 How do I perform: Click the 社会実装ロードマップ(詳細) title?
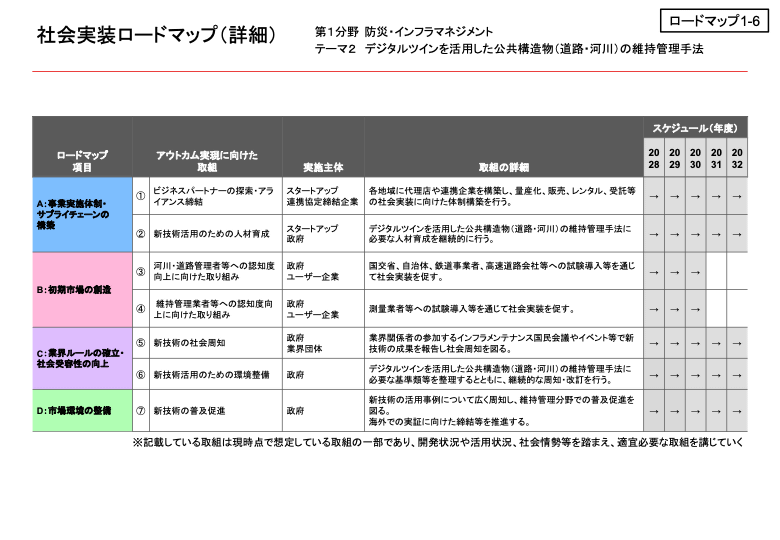156,36
